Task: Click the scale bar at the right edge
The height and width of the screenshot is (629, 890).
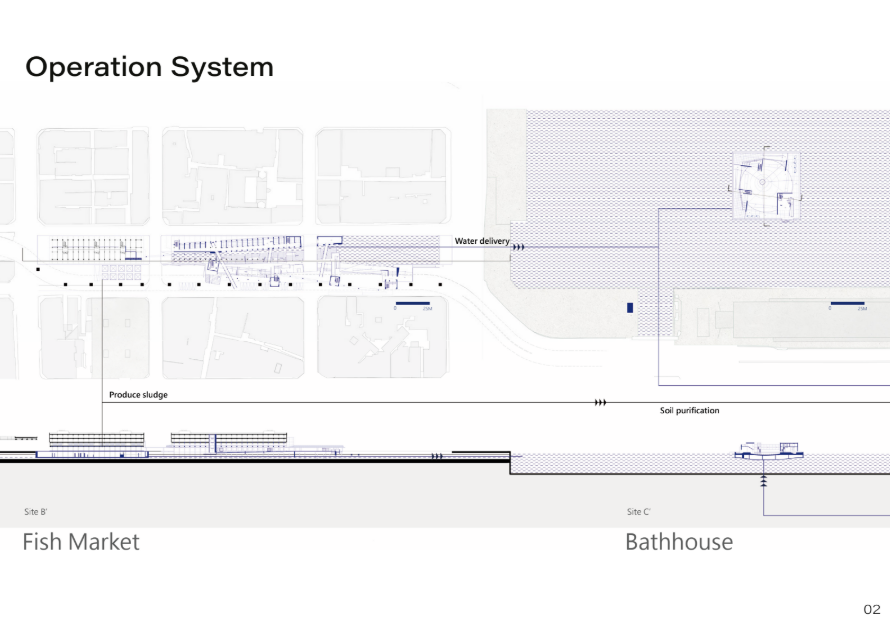Action: (848, 303)
